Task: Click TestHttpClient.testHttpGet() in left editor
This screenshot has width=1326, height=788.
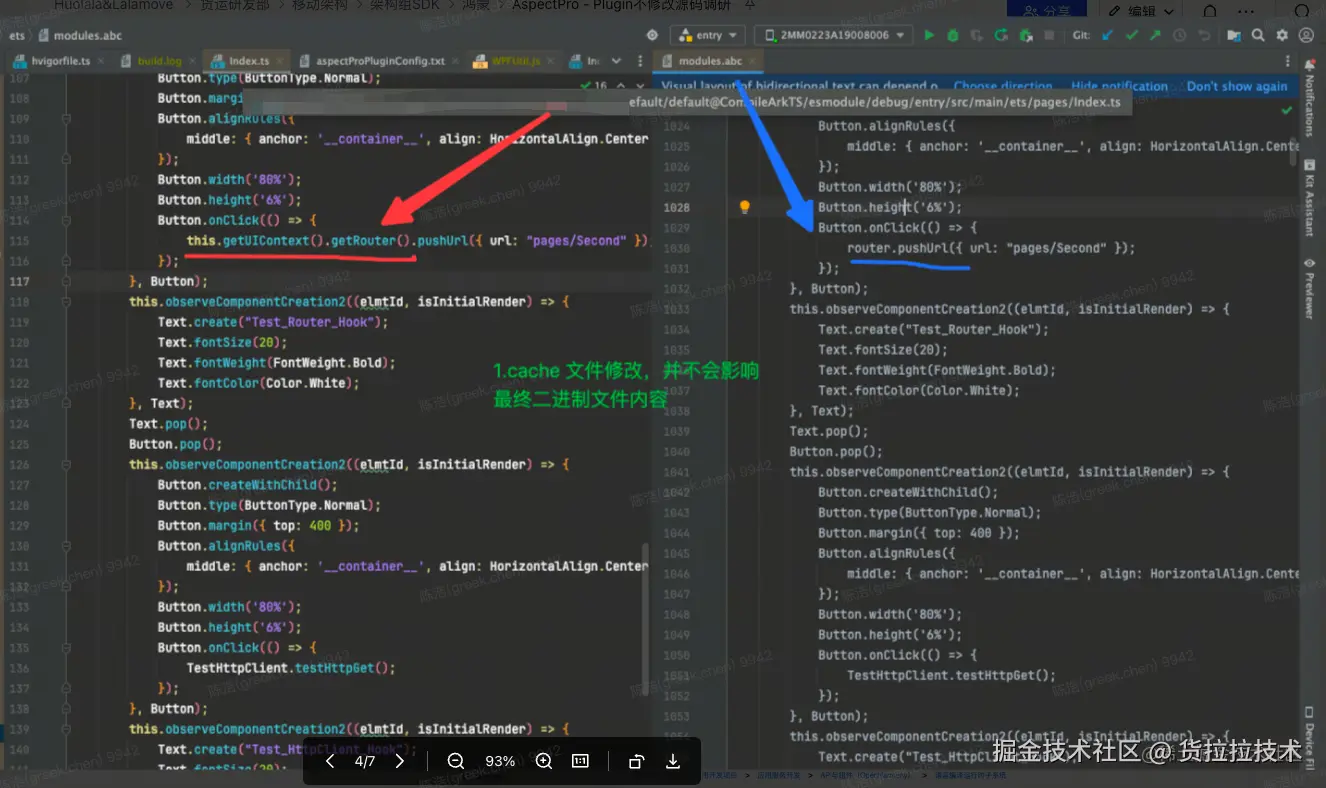Action: 291,668
